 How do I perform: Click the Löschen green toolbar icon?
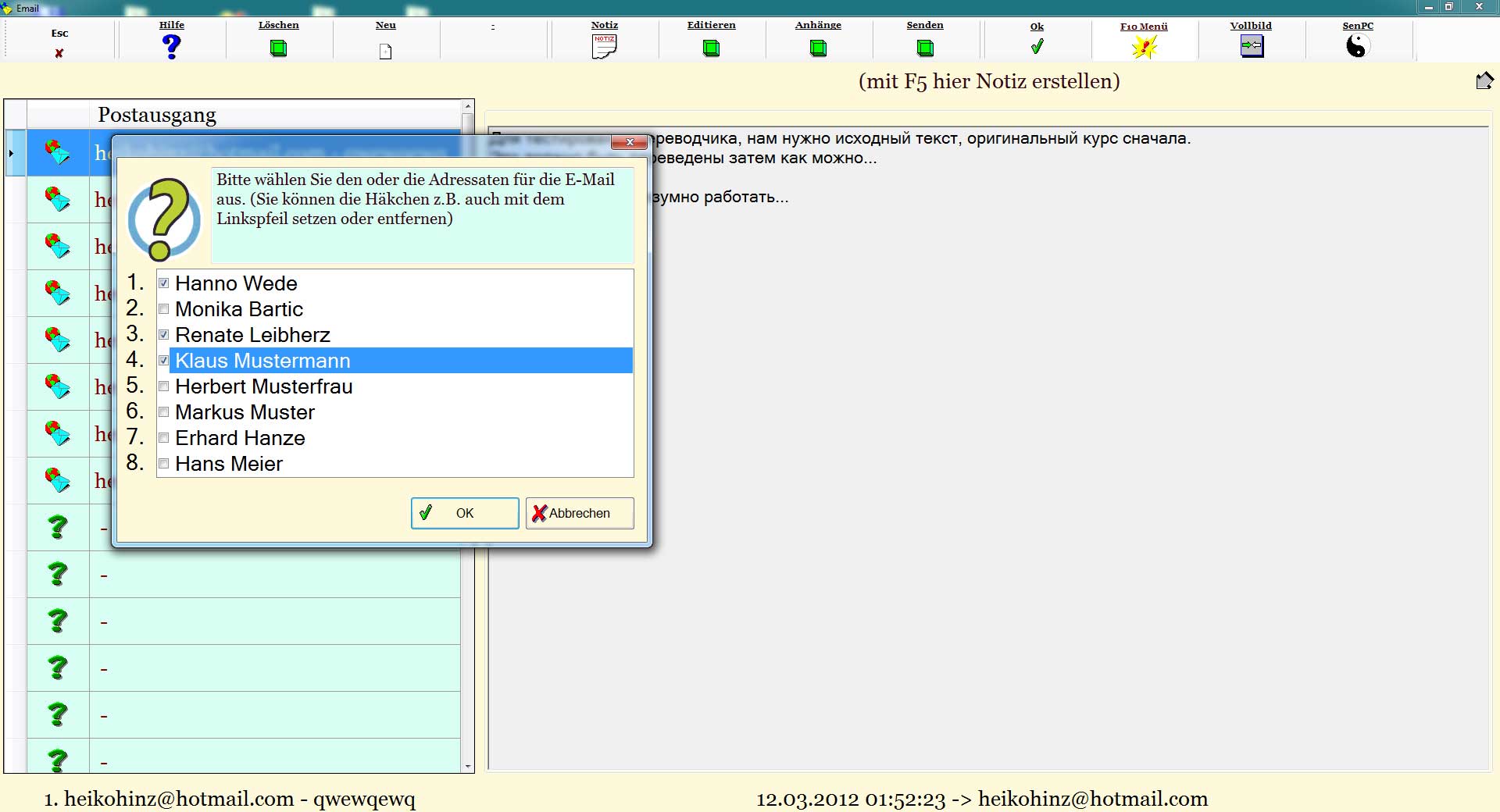pyautogui.click(x=278, y=48)
